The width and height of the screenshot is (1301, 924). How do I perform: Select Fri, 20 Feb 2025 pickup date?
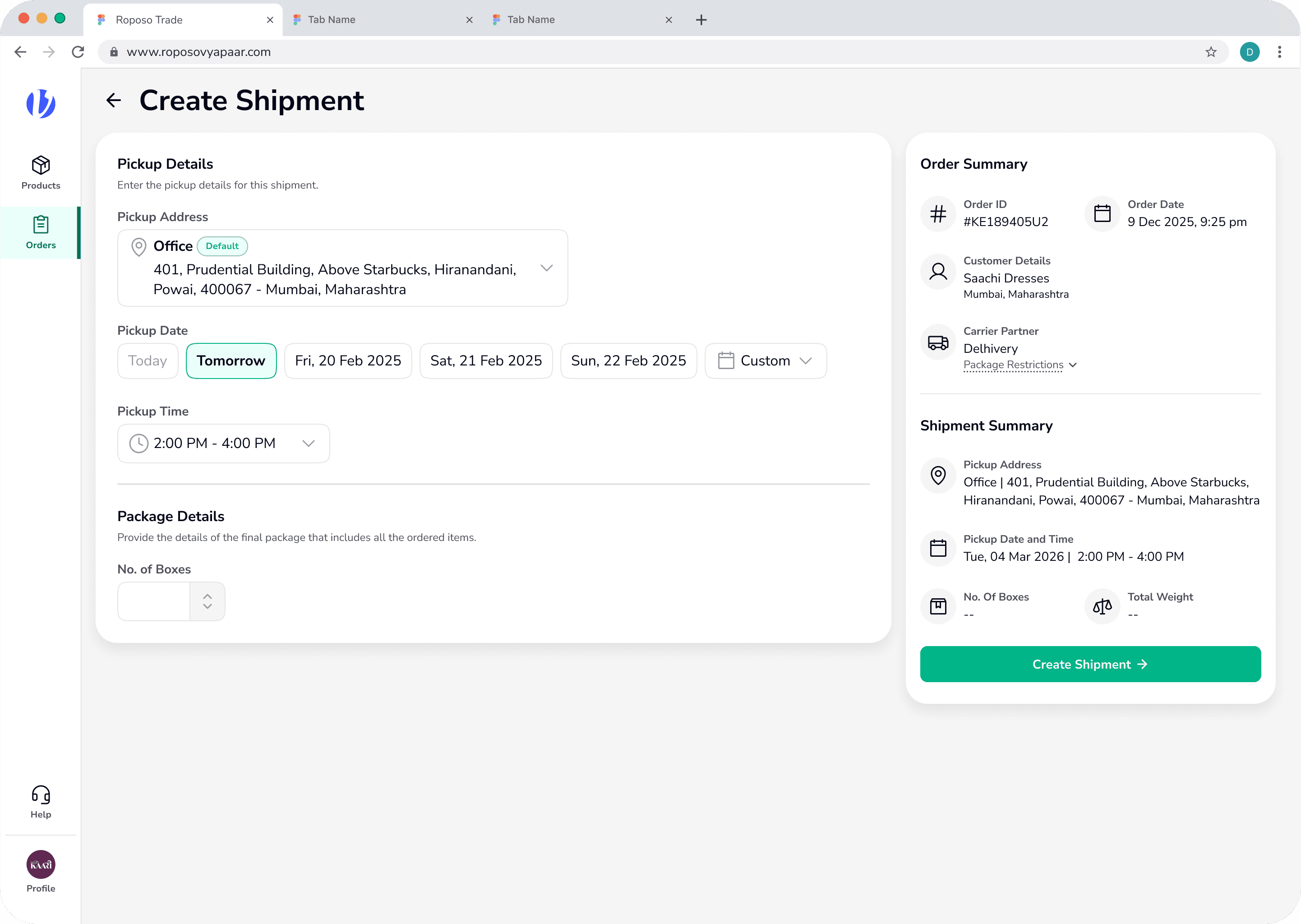347,361
